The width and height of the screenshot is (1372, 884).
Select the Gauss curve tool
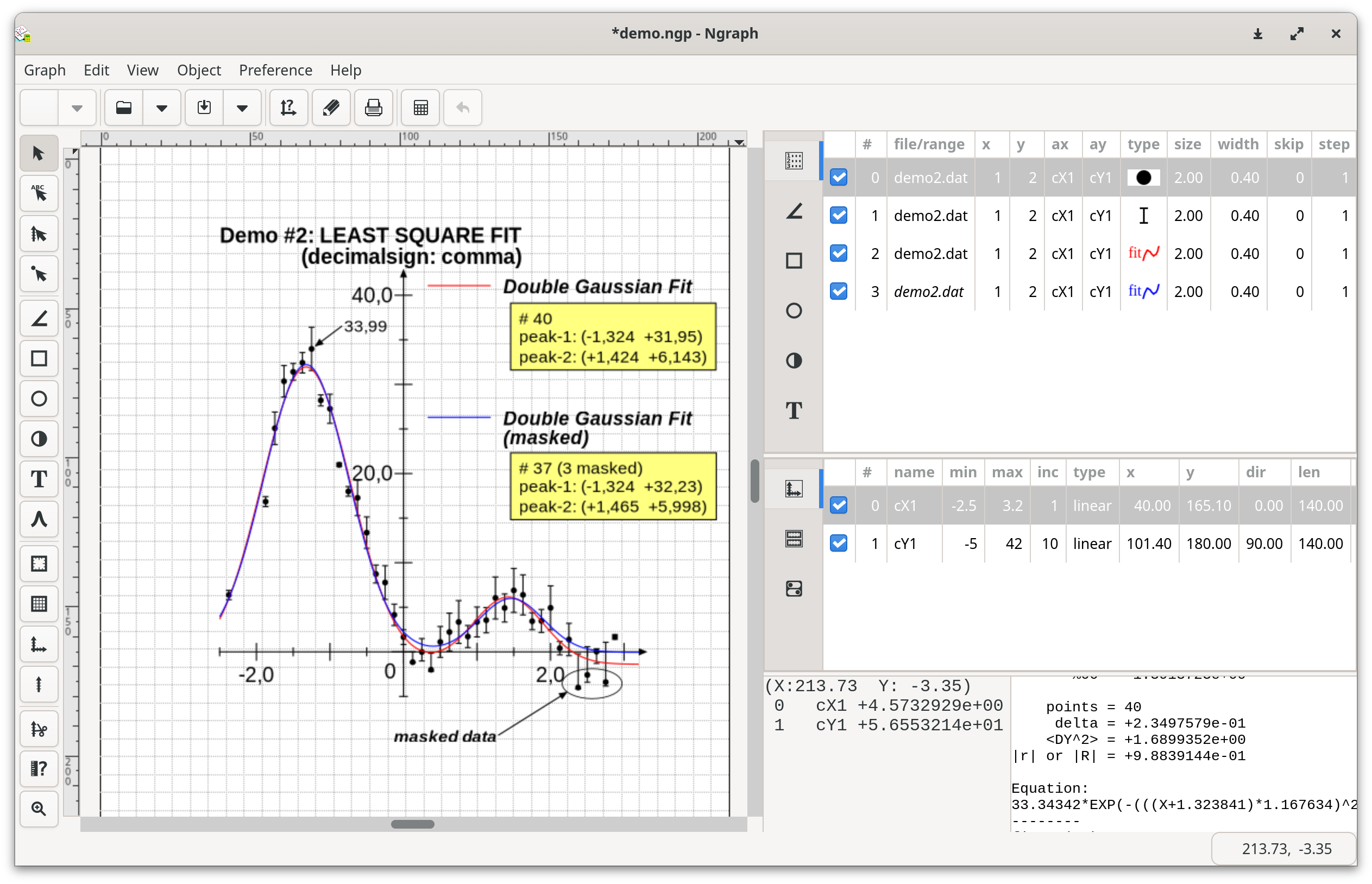[39, 520]
